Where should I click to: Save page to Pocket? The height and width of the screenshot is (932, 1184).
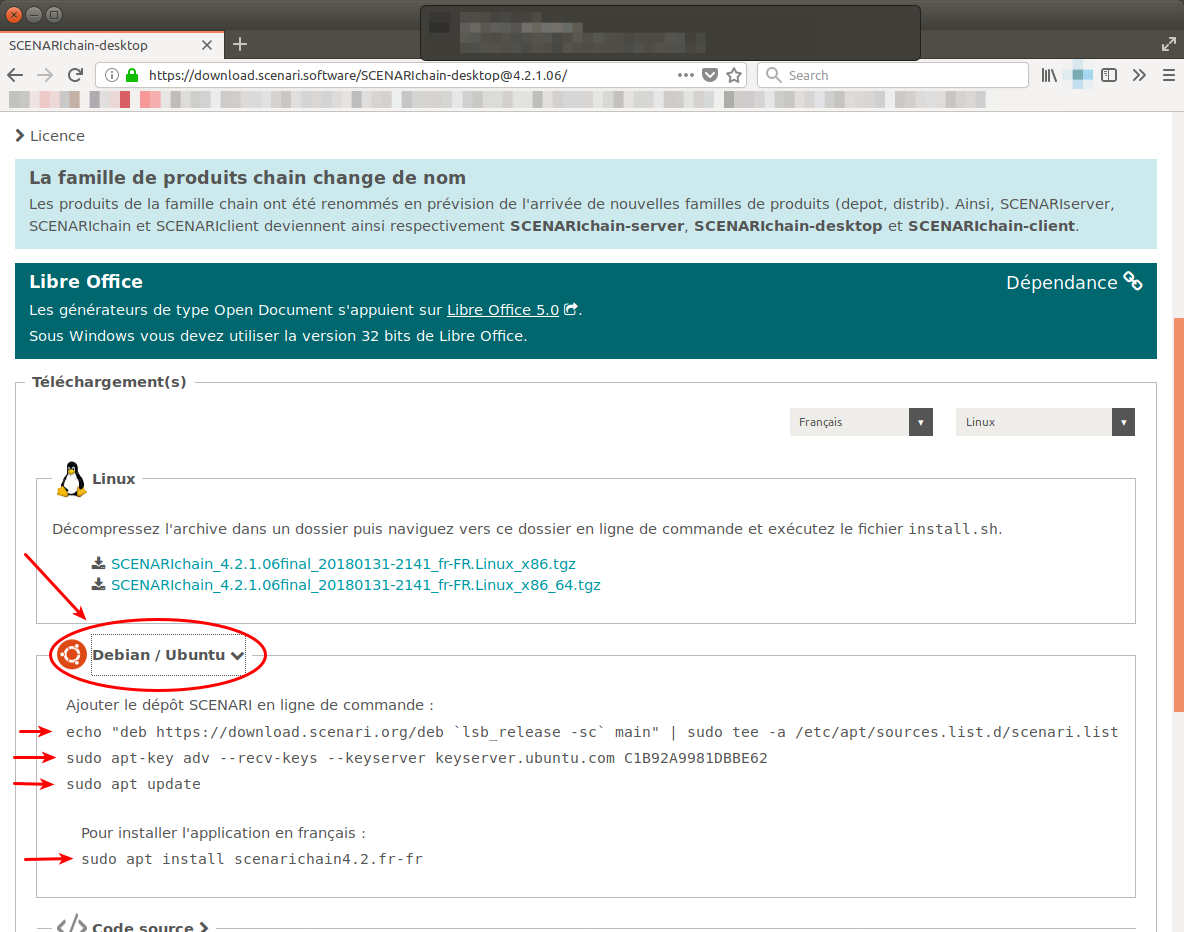[710, 75]
